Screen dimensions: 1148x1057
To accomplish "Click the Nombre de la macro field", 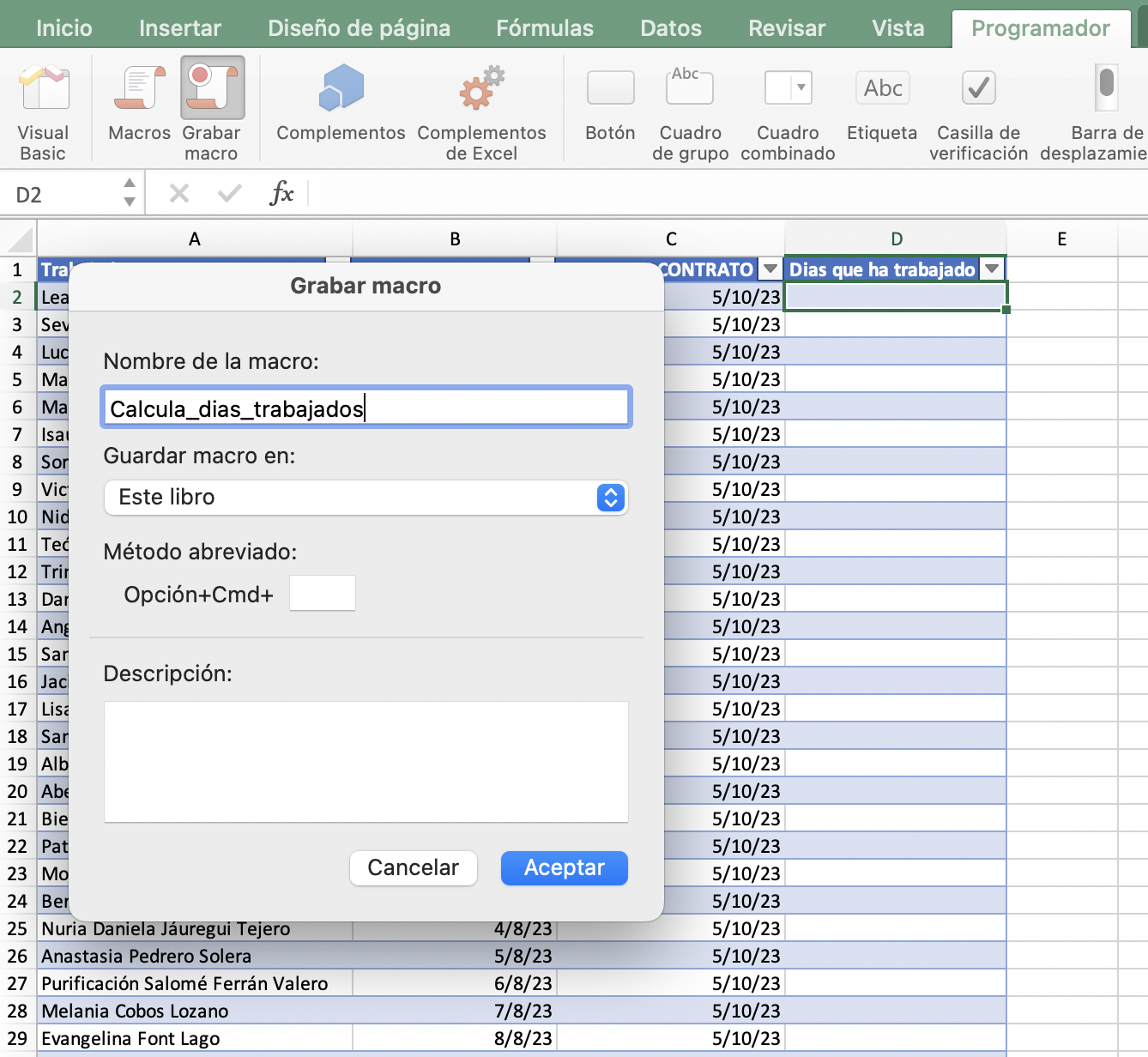I will click(x=366, y=408).
